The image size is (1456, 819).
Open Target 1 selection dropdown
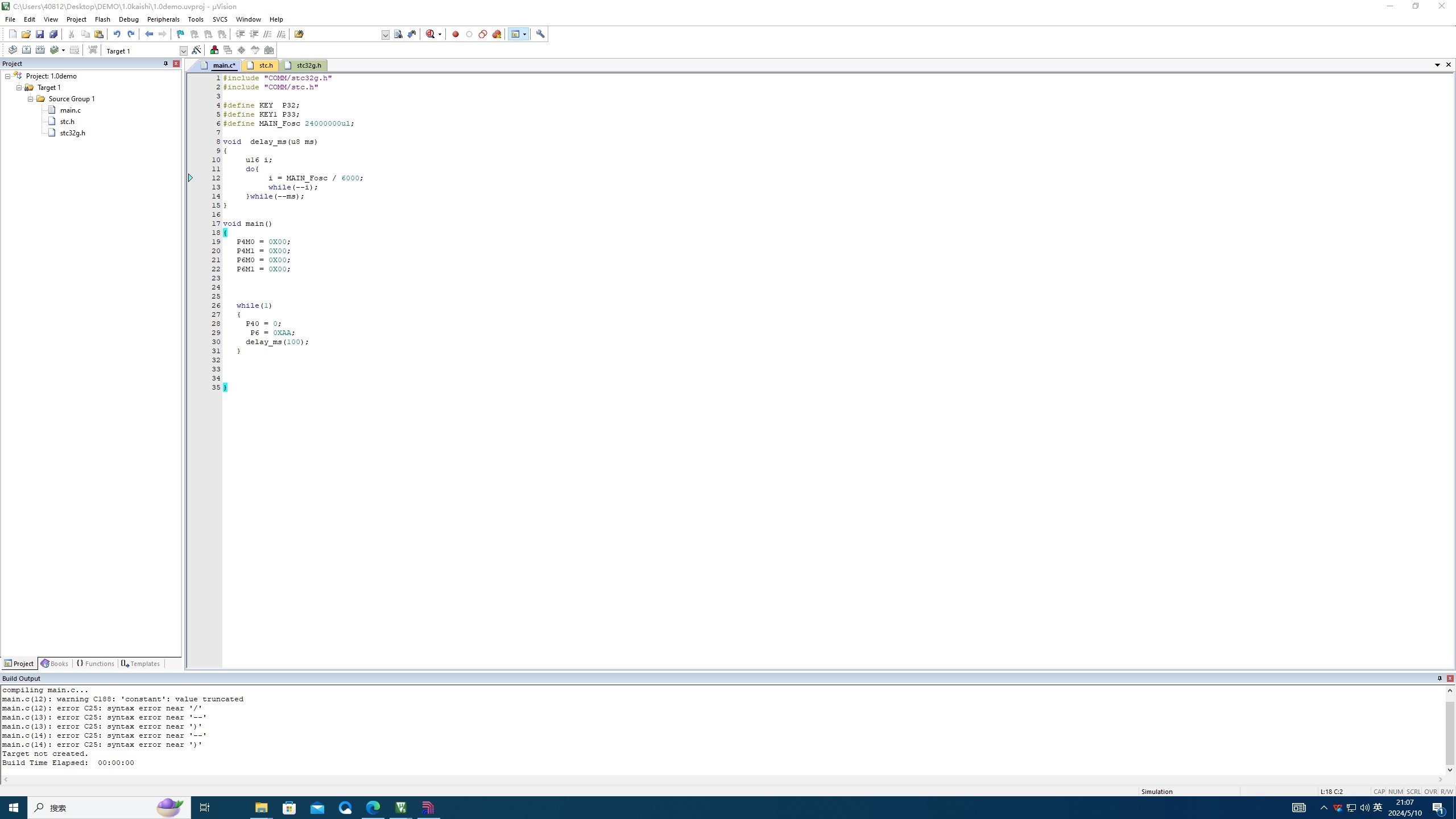pos(184,51)
